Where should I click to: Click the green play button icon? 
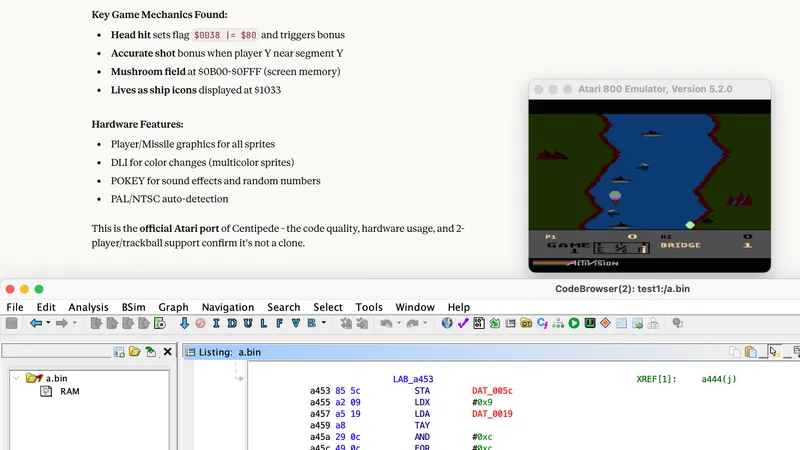(x=574, y=323)
